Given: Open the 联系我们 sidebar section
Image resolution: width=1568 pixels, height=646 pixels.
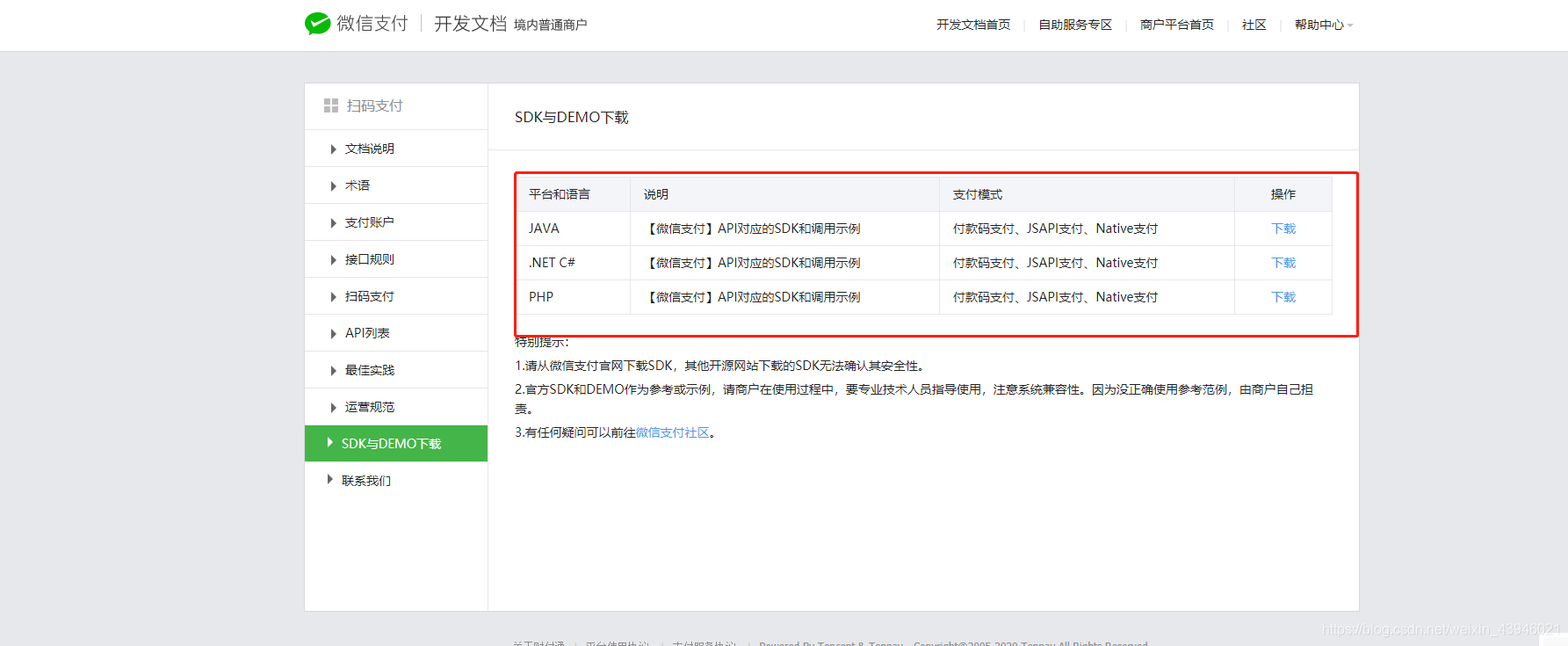Looking at the screenshot, I should (x=396, y=481).
